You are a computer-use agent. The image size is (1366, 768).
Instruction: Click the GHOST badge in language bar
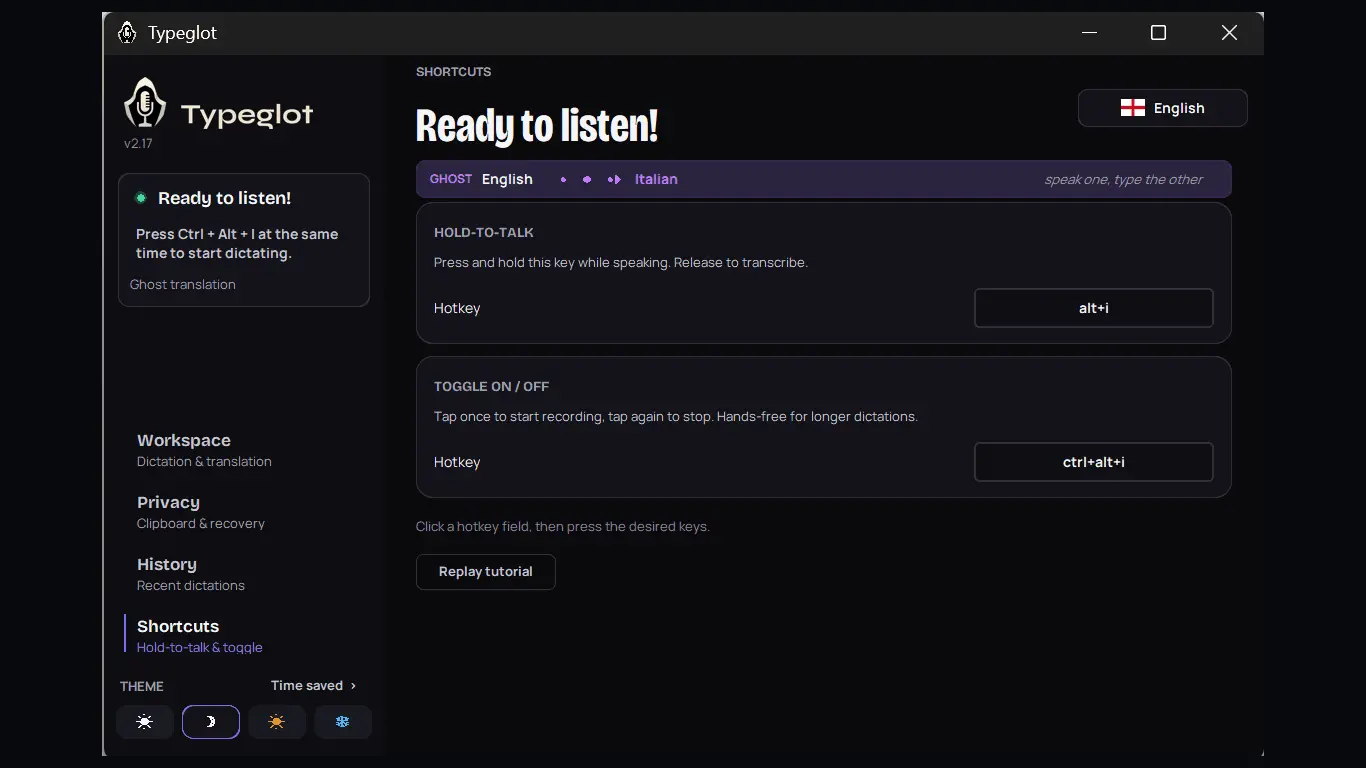[451, 180]
